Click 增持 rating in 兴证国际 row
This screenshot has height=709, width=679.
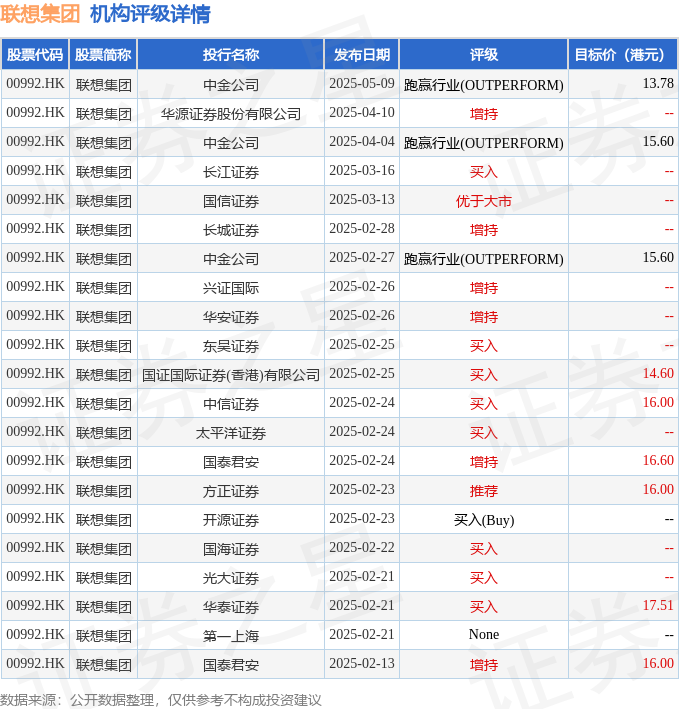coord(484,287)
